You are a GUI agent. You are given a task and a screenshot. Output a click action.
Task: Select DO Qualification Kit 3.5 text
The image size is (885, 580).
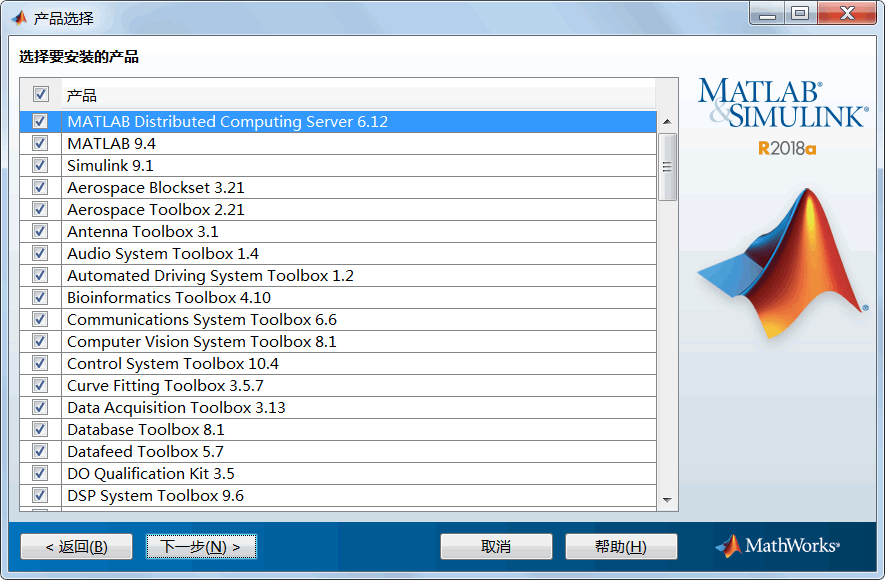[x=151, y=473]
